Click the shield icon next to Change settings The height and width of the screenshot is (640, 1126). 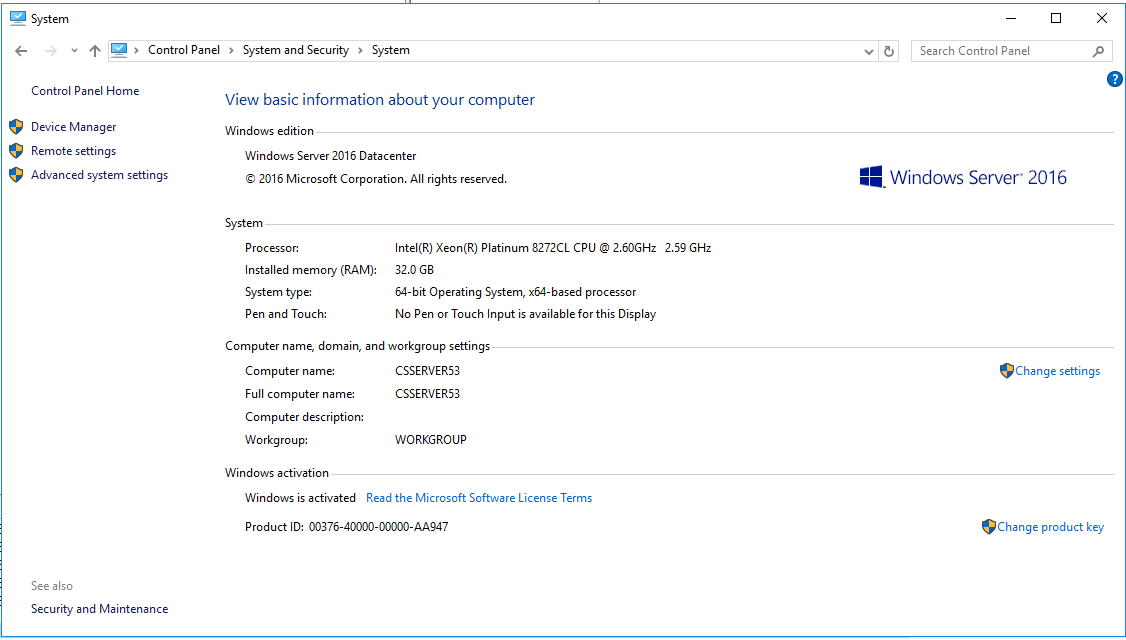pyautogui.click(x=1007, y=370)
